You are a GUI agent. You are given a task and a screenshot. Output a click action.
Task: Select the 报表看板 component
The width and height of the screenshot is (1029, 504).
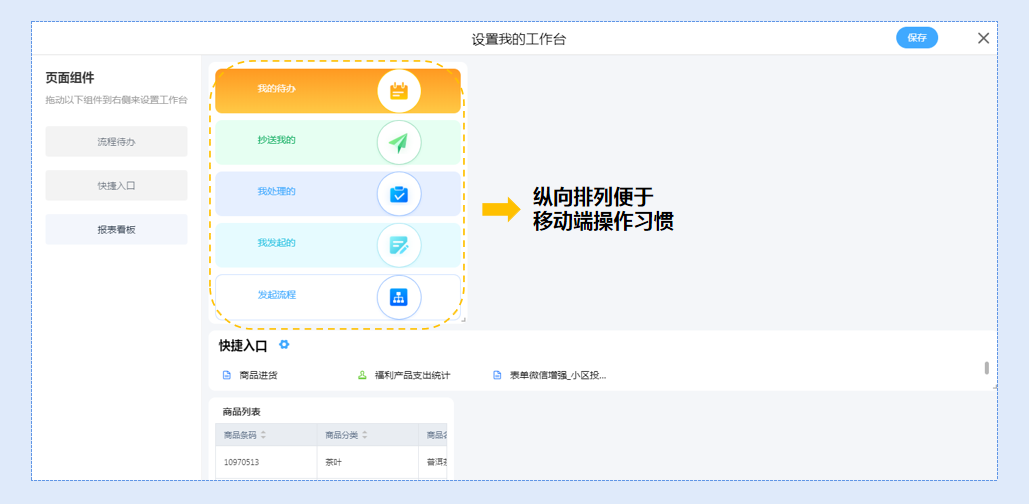pos(116,229)
